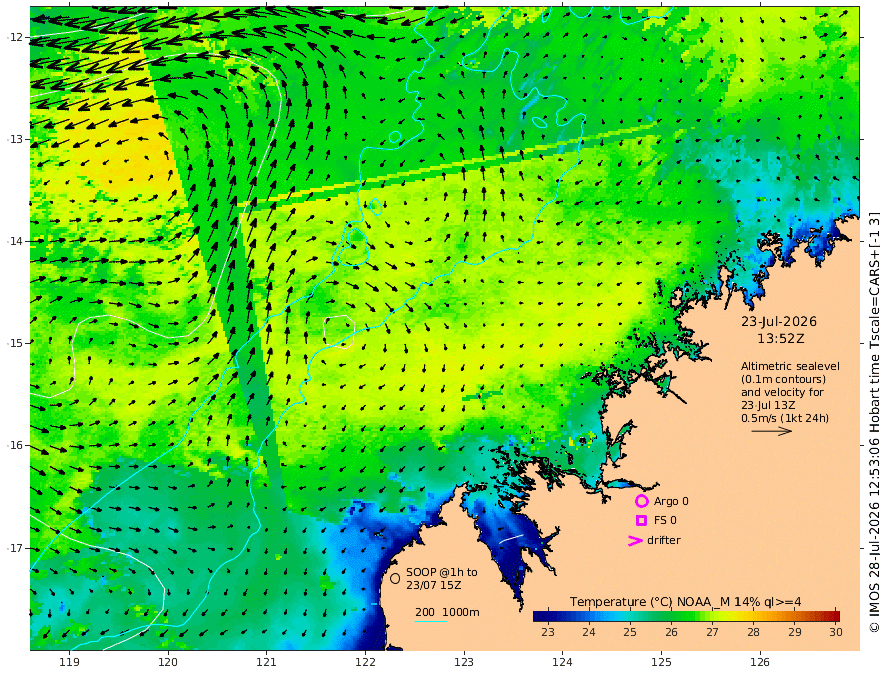Click the dark red end of temperature colorbar

click(832, 616)
